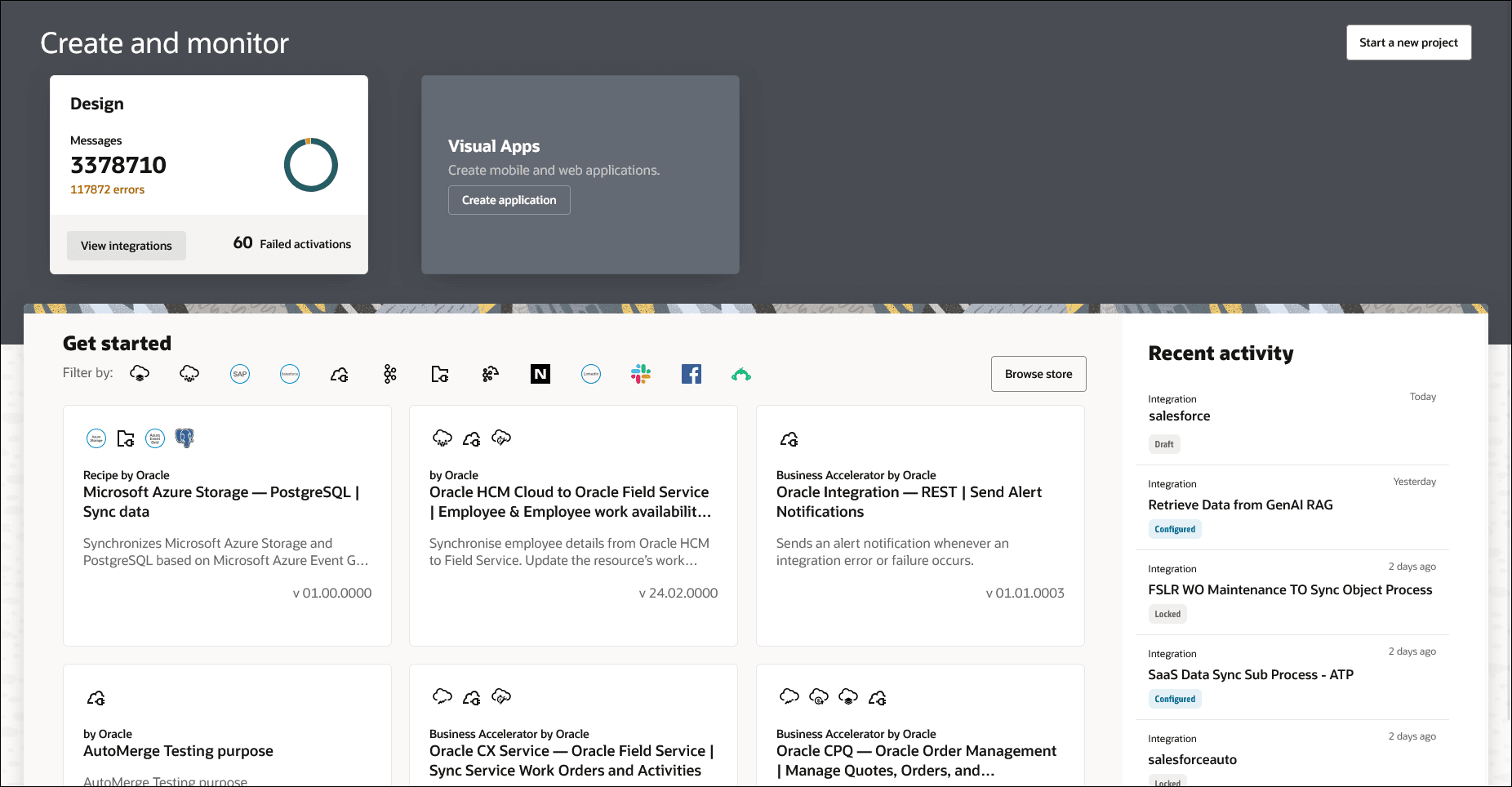The width and height of the screenshot is (1512, 787).
Task: Click the Visual Apps card title
Action: click(494, 146)
